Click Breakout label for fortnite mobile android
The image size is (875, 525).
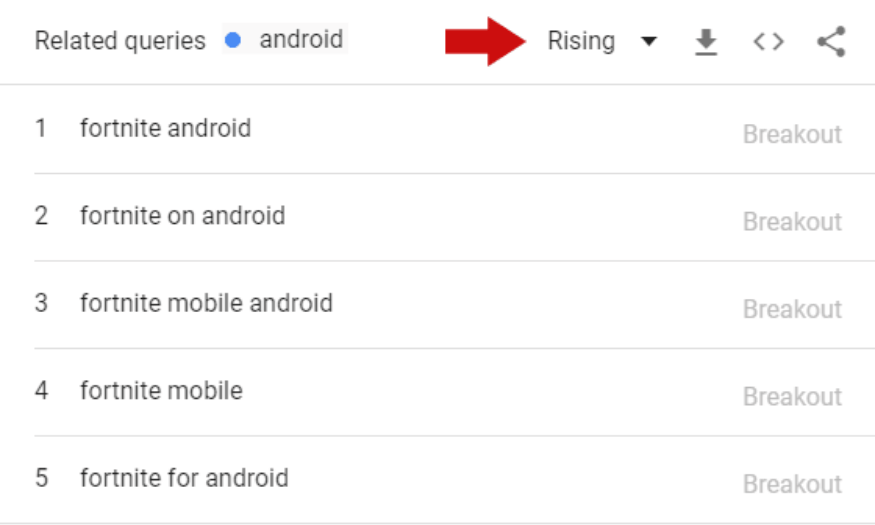click(792, 309)
